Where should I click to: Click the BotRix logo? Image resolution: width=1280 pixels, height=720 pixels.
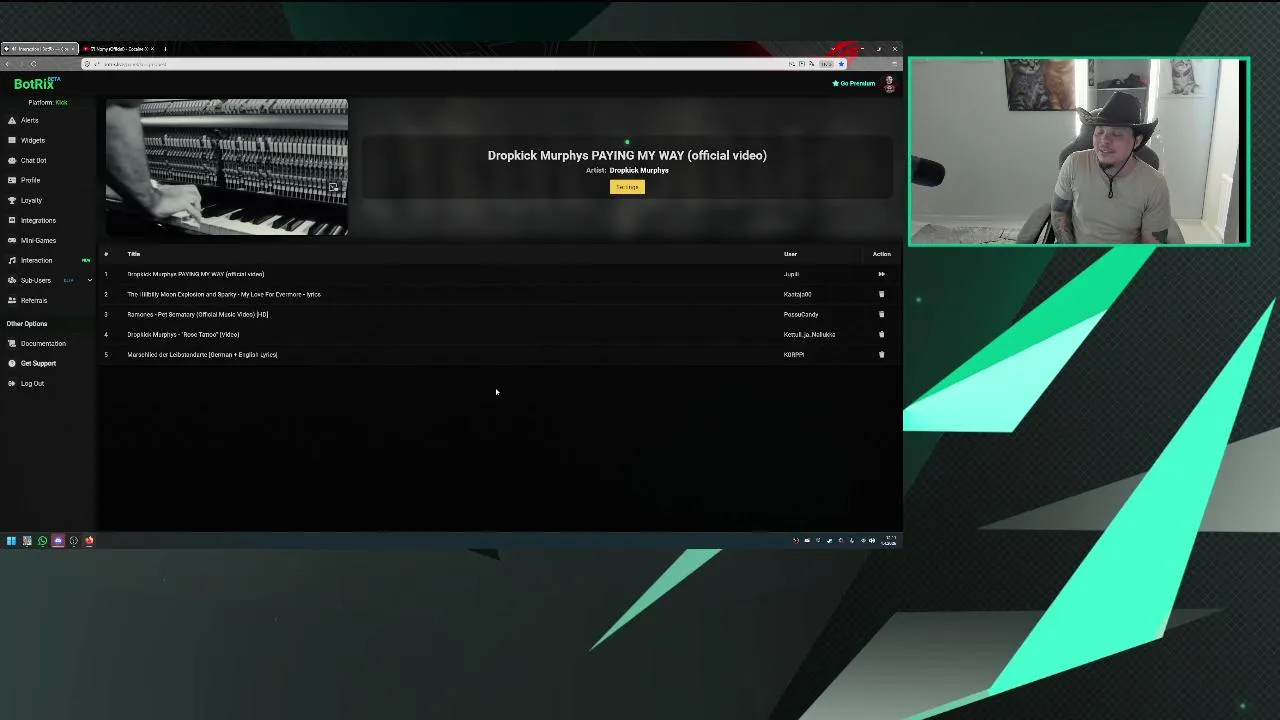[36, 84]
